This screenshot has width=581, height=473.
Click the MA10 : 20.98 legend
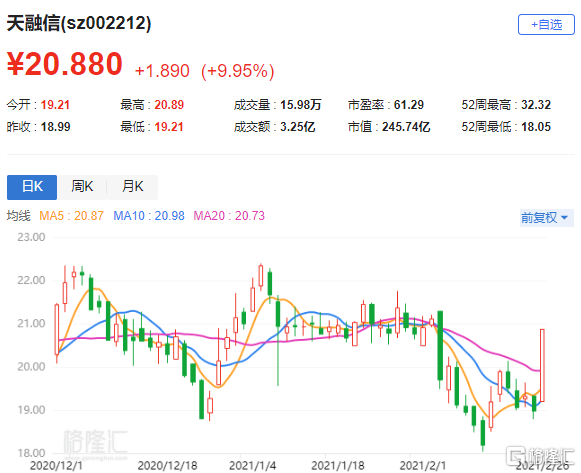[149, 216]
